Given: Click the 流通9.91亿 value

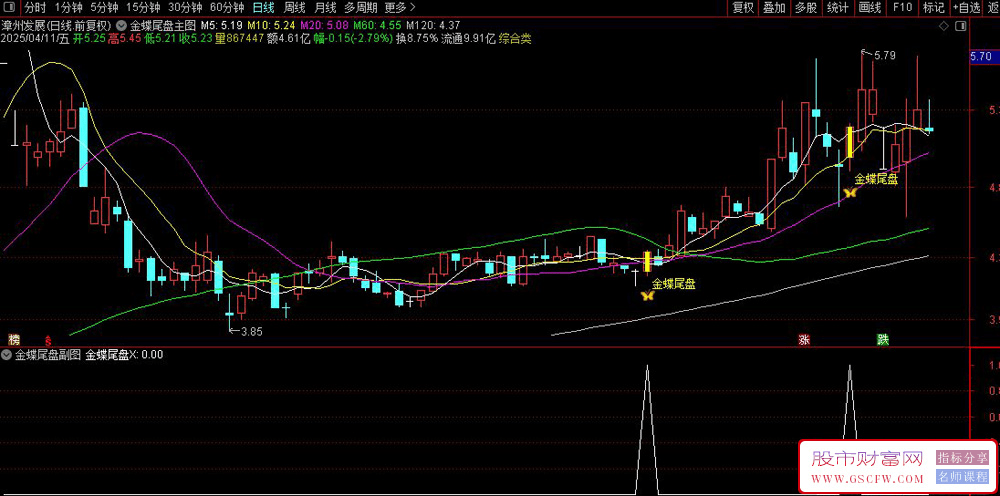Looking at the screenshot, I should [469, 38].
